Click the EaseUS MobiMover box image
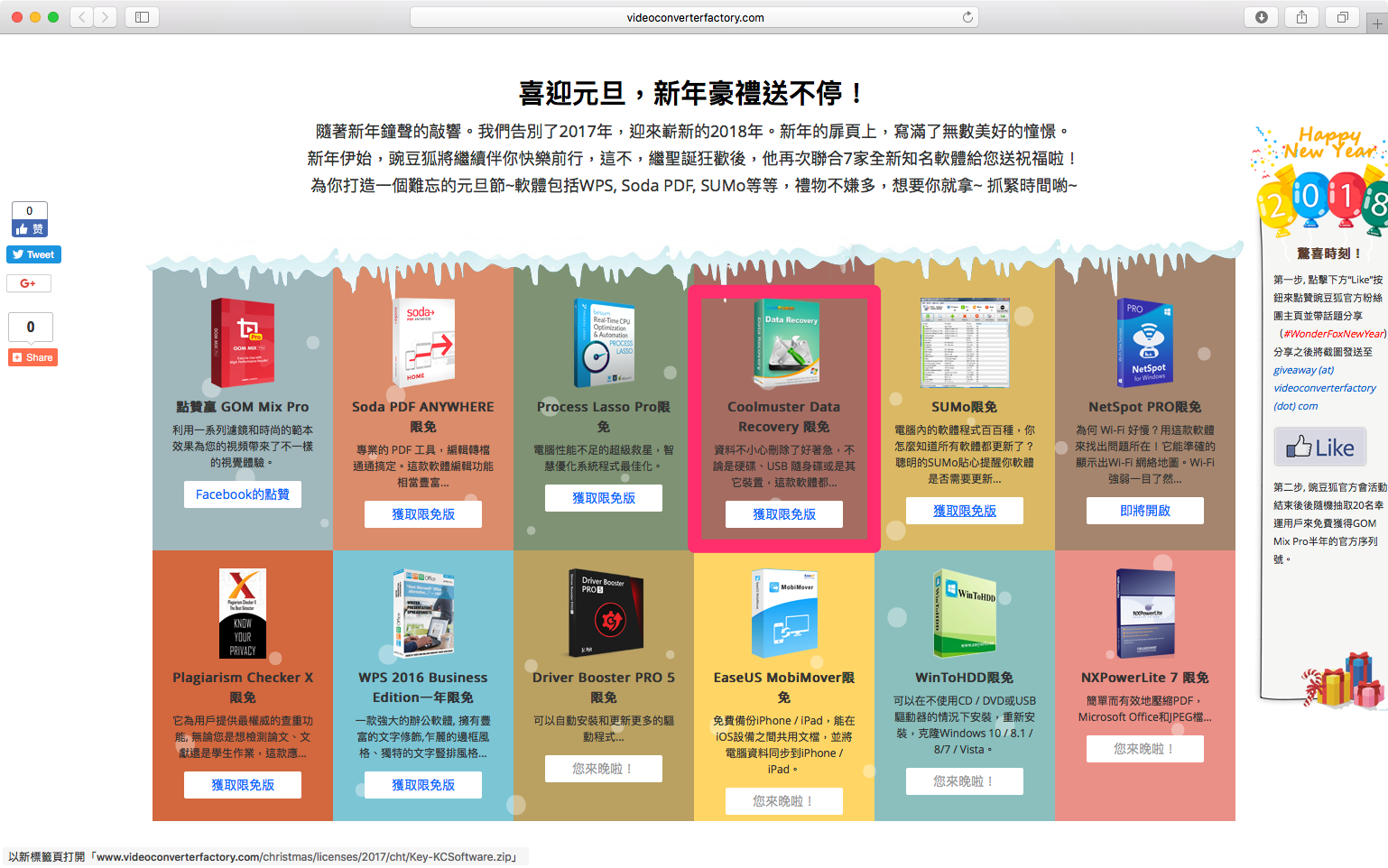The image size is (1388, 868). (784, 613)
